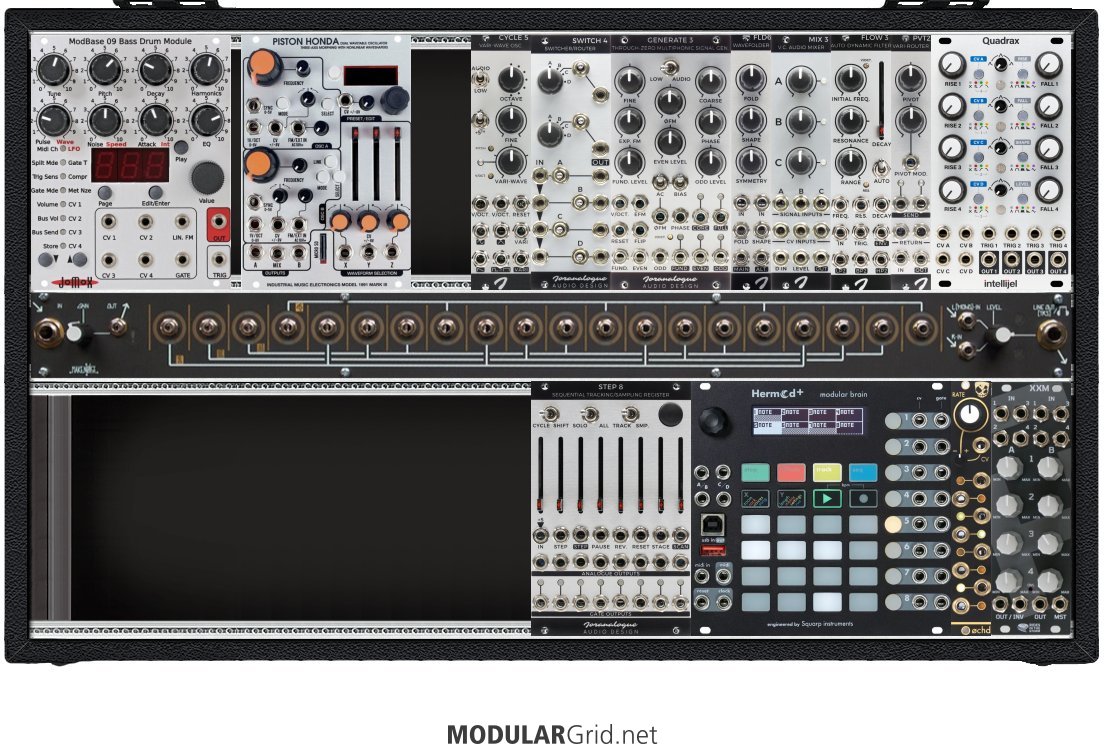The height and width of the screenshot is (756, 1106).
Task: Click the Value encoder on ModBase 09
Action: coord(207,177)
